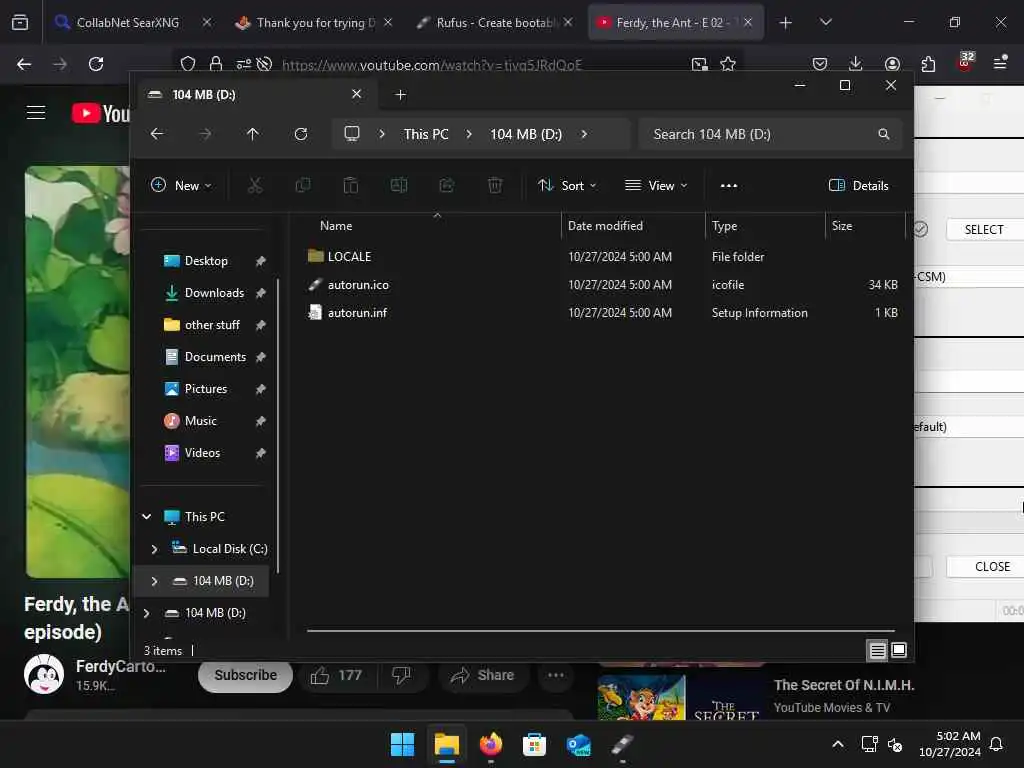Viewport: 1024px width, 768px height.
Task: Click the Paste icon in Explorer toolbar
Action: (x=351, y=185)
